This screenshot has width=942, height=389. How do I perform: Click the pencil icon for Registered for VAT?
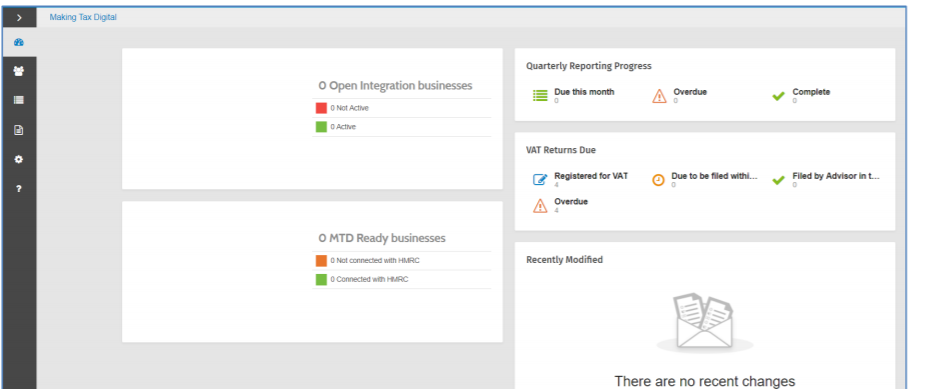click(540, 179)
